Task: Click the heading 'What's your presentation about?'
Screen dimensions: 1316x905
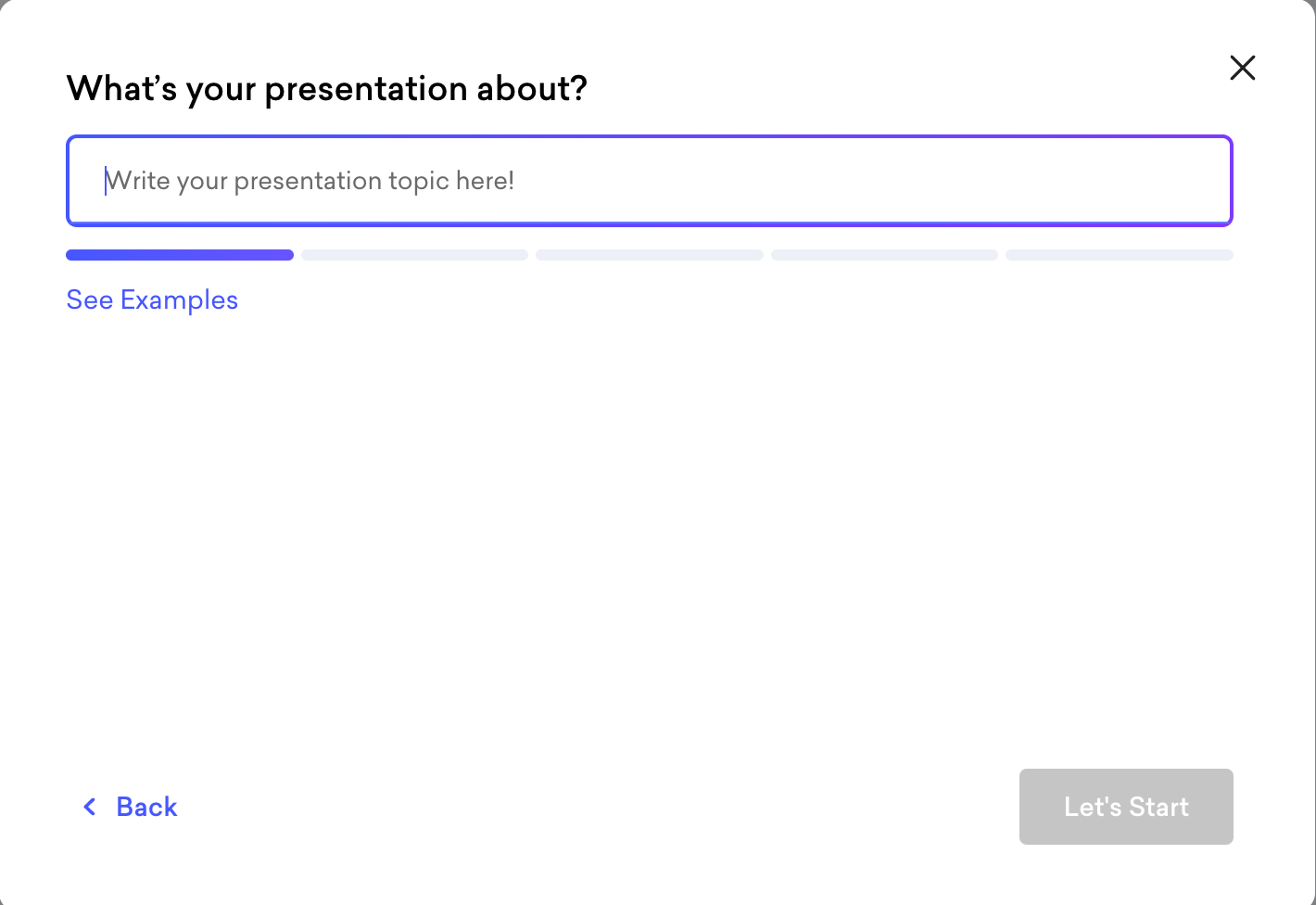Action: pos(327,89)
